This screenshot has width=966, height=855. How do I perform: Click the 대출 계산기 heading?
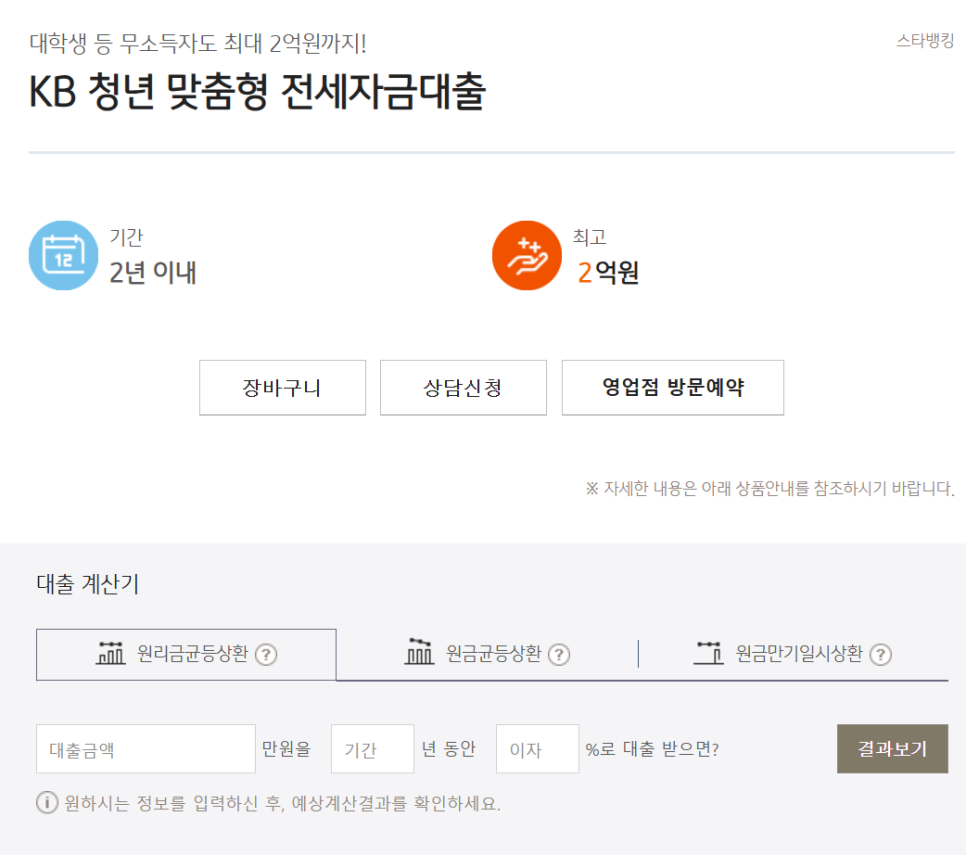pyautogui.click(x=88, y=583)
